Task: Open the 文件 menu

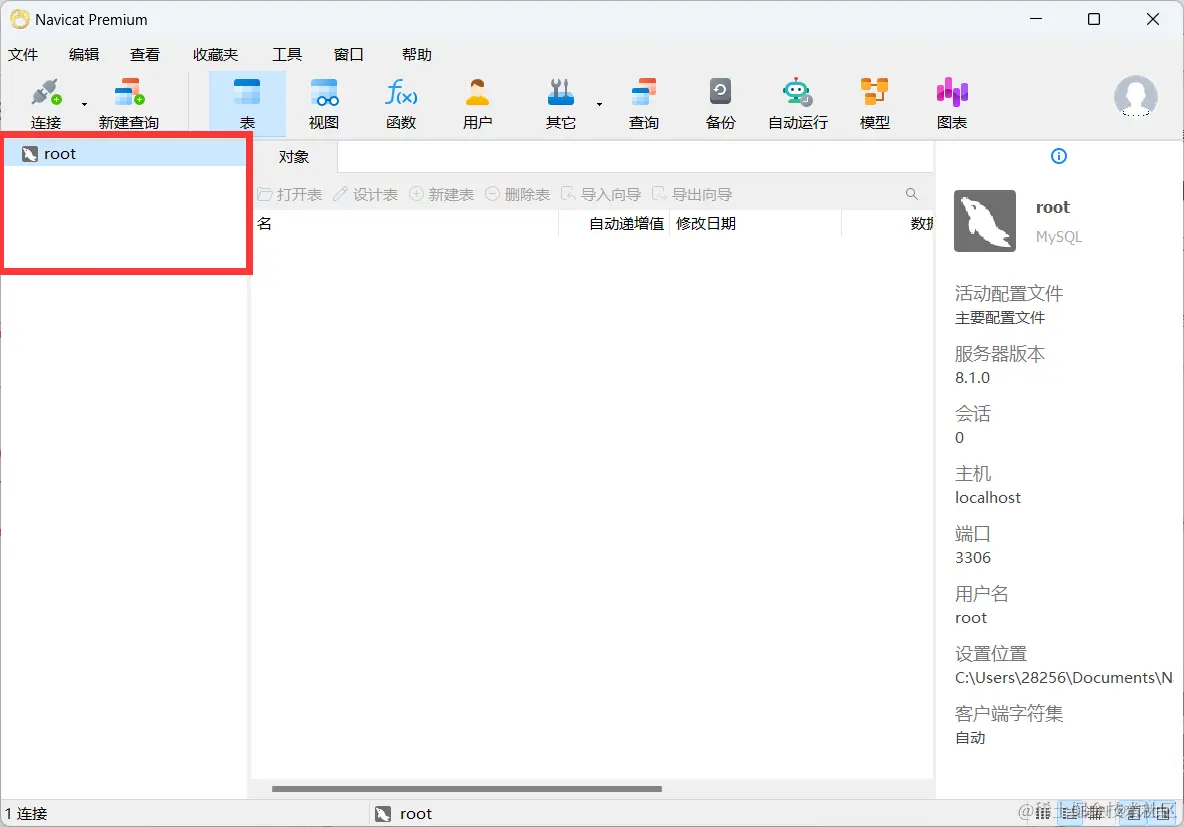Action: pyautogui.click(x=23, y=54)
